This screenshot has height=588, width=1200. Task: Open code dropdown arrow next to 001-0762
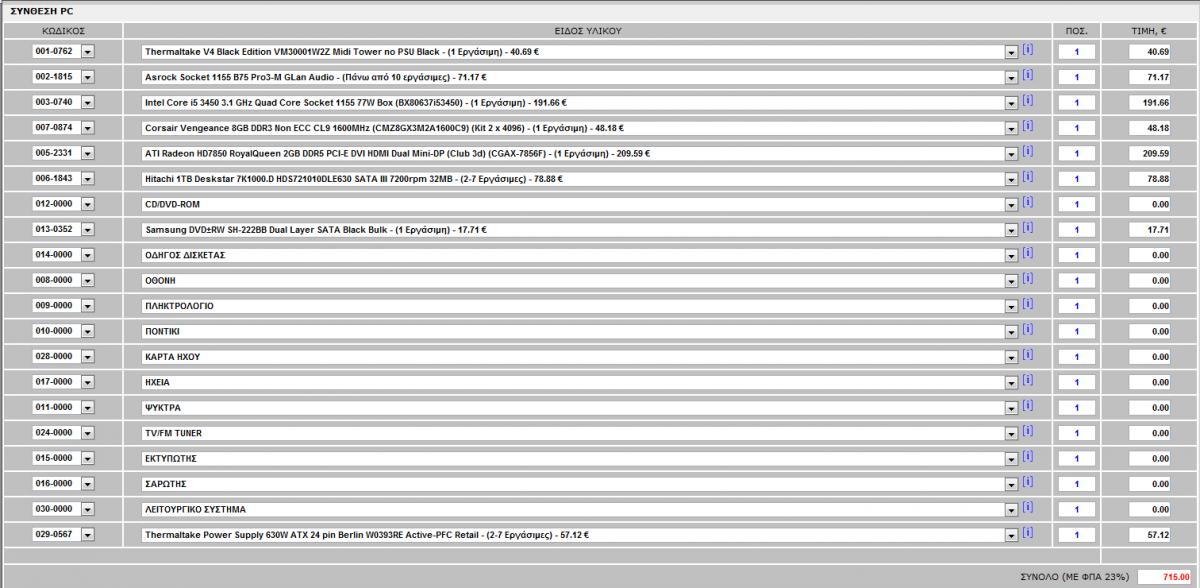(x=87, y=51)
